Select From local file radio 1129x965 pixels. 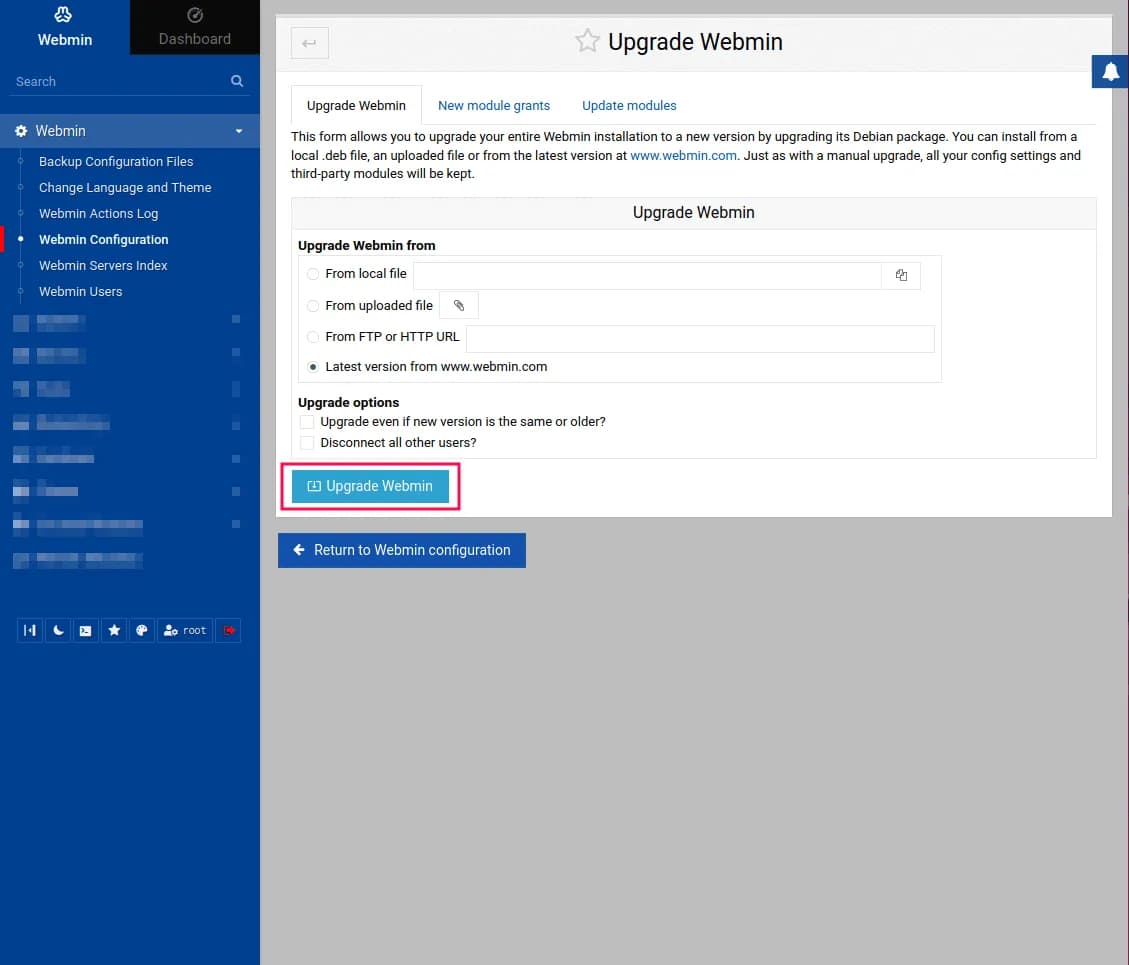[x=312, y=274]
